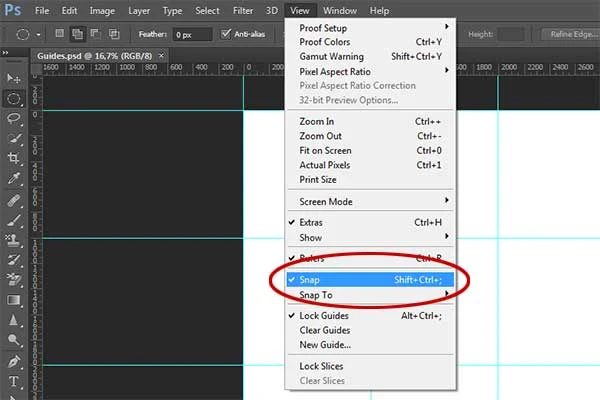
Task: Toggle Extras in View menu
Action: coord(370,222)
